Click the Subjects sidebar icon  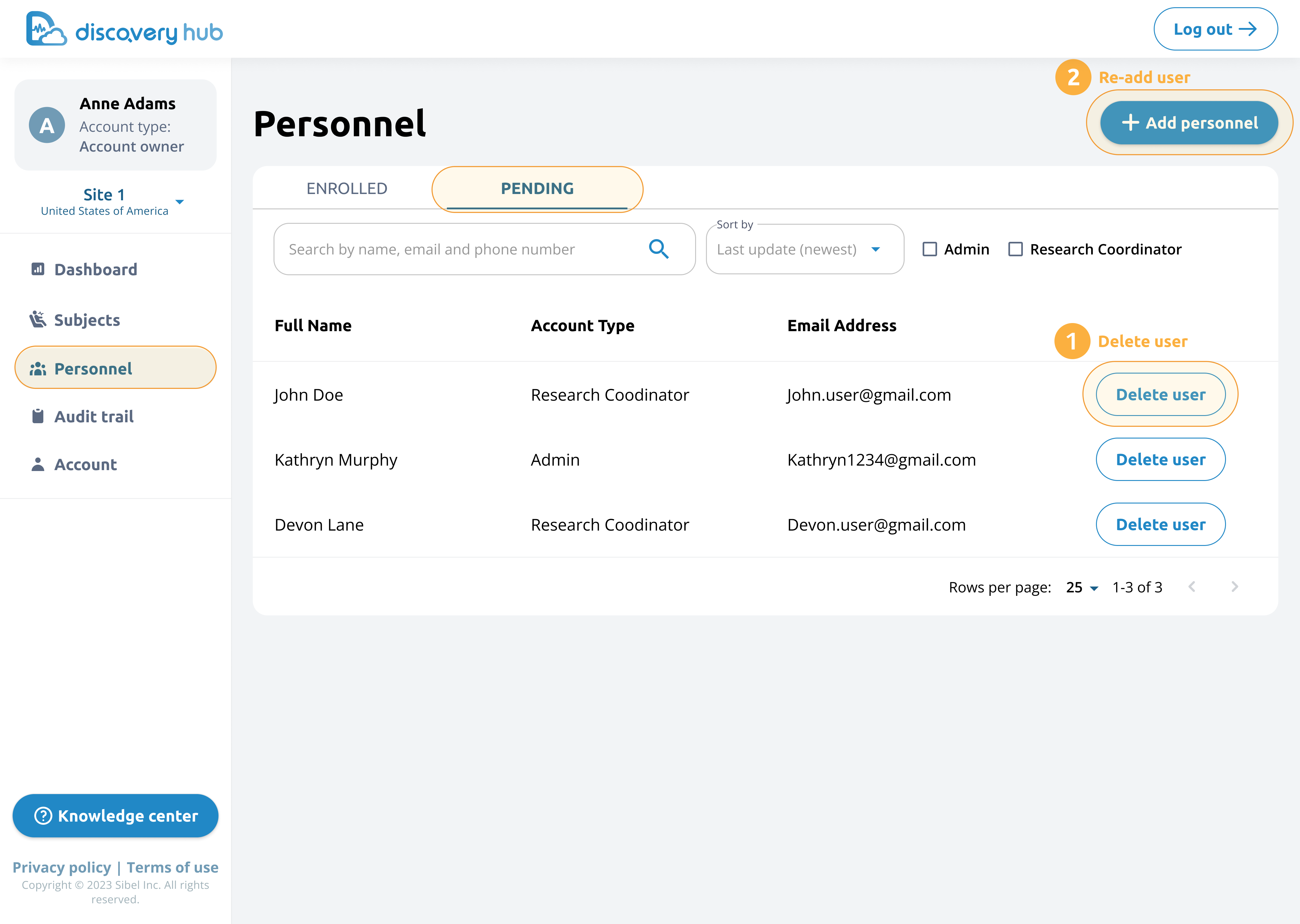click(38, 319)
